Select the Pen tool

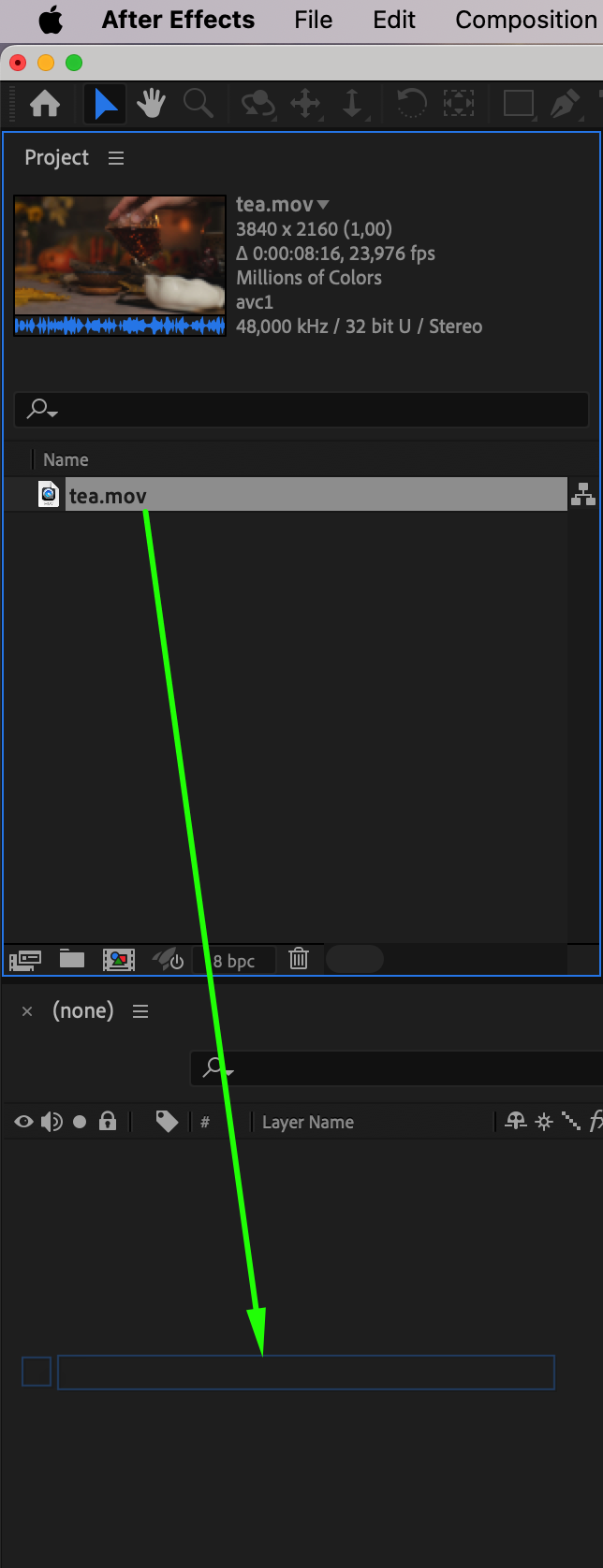[565, 104]
